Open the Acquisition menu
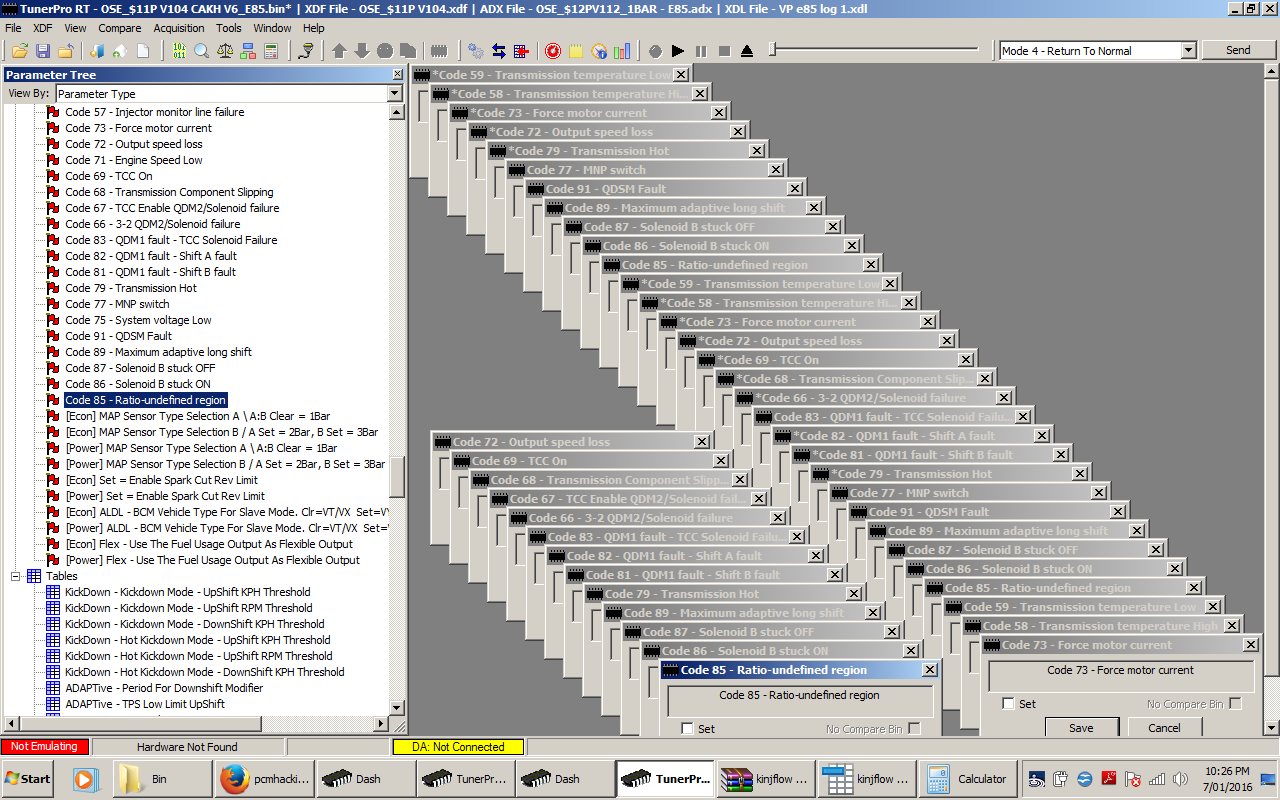1280x800 pixels. 179,28
